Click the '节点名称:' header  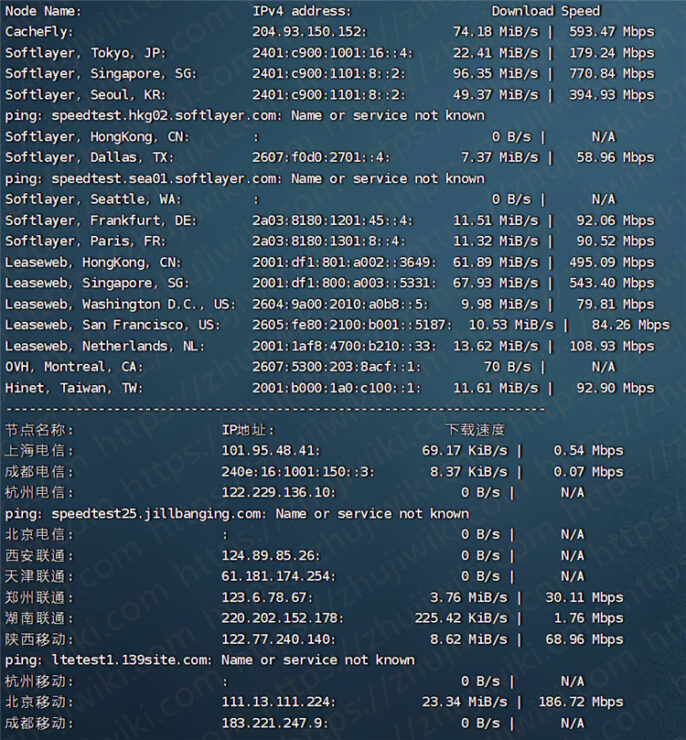coord(40,430)
